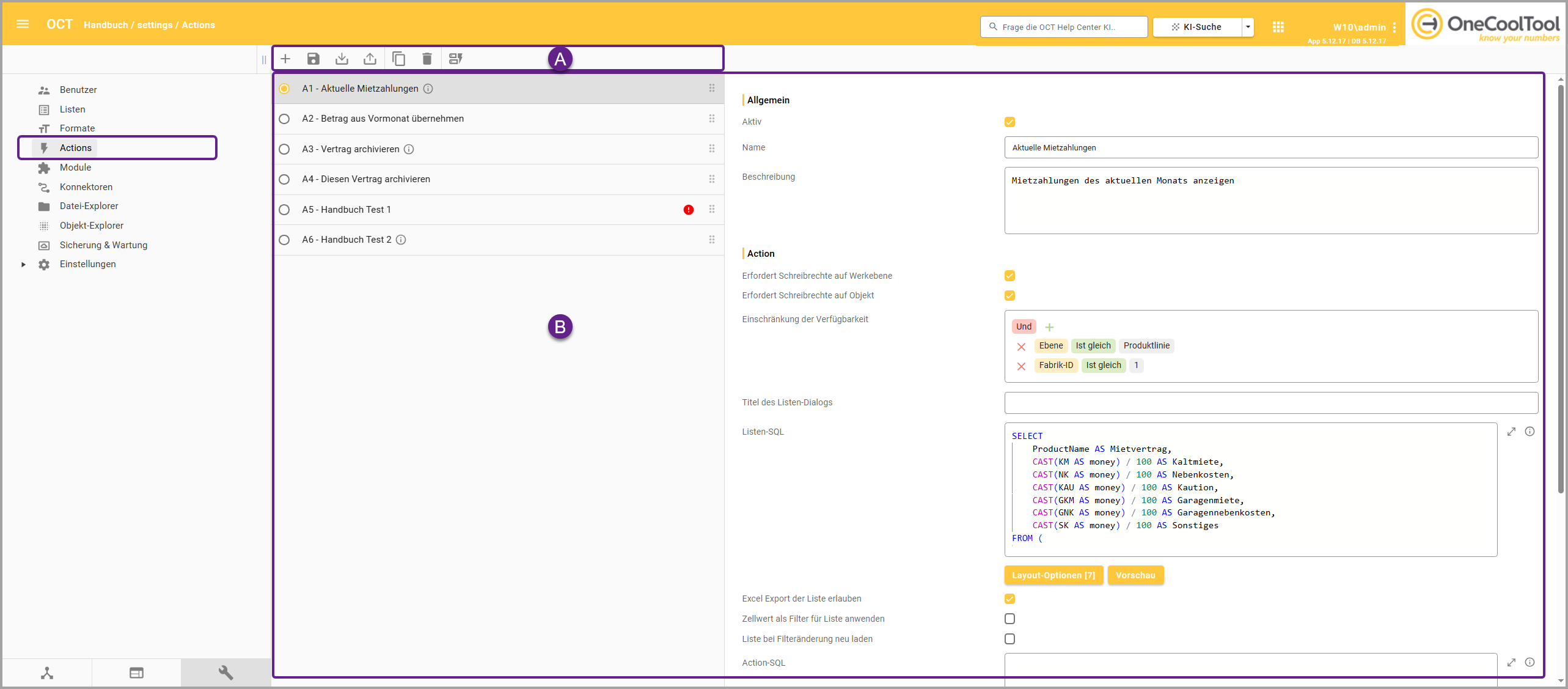Enable Zellwert als Filter für Liste anwenden
Viewport: 1568px width, 689px height.
click(1009, 619)
